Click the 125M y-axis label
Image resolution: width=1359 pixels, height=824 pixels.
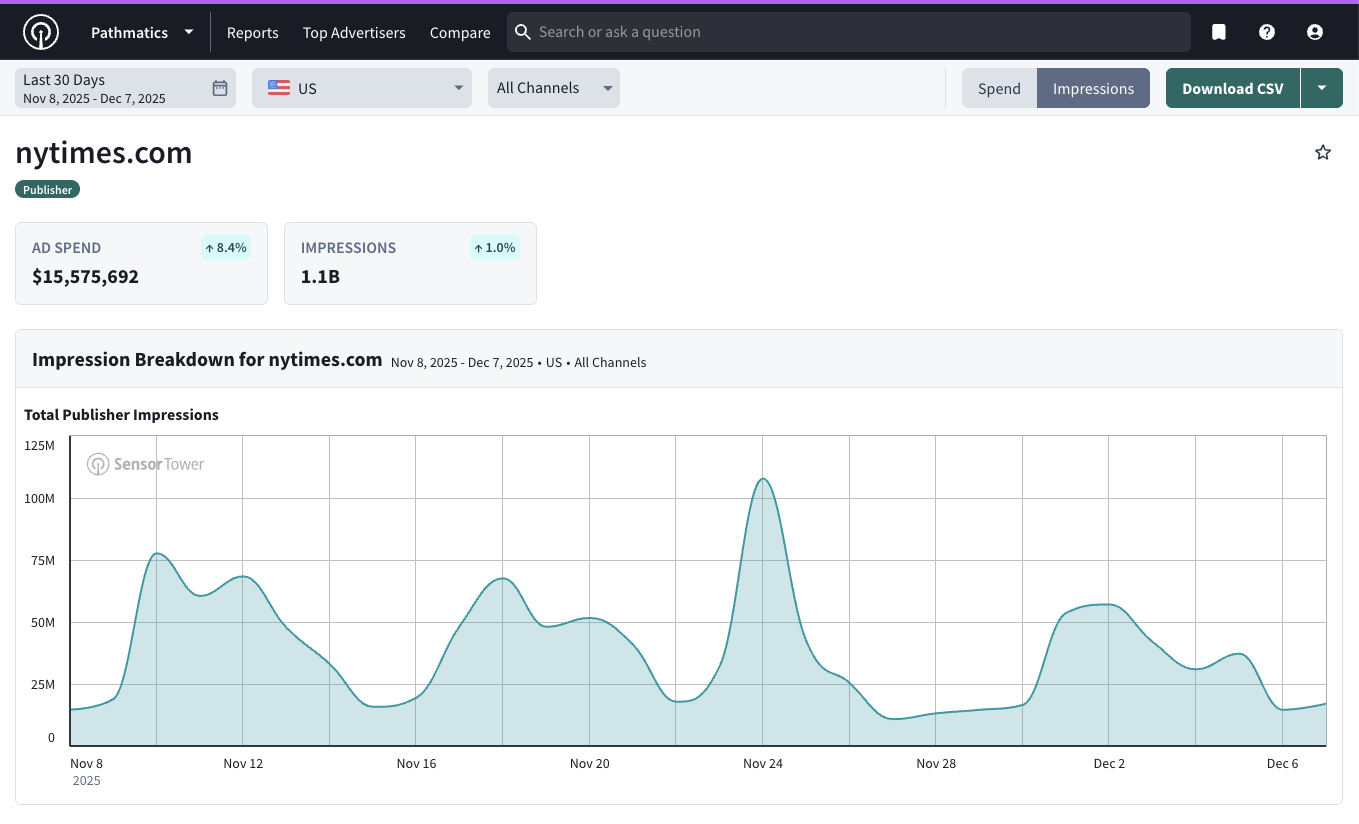40,445
